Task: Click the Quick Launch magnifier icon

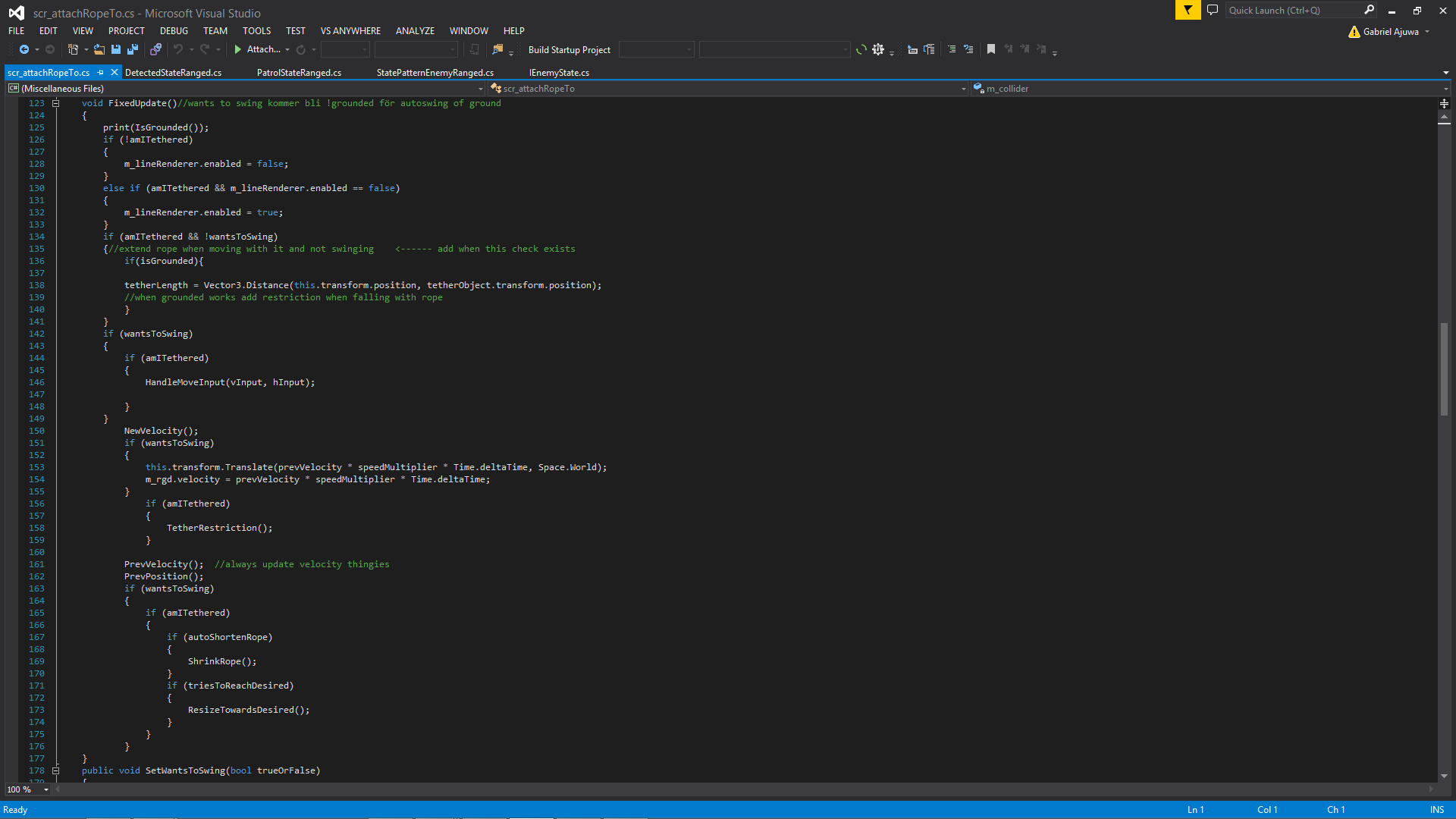Action: click(1369, 10)
